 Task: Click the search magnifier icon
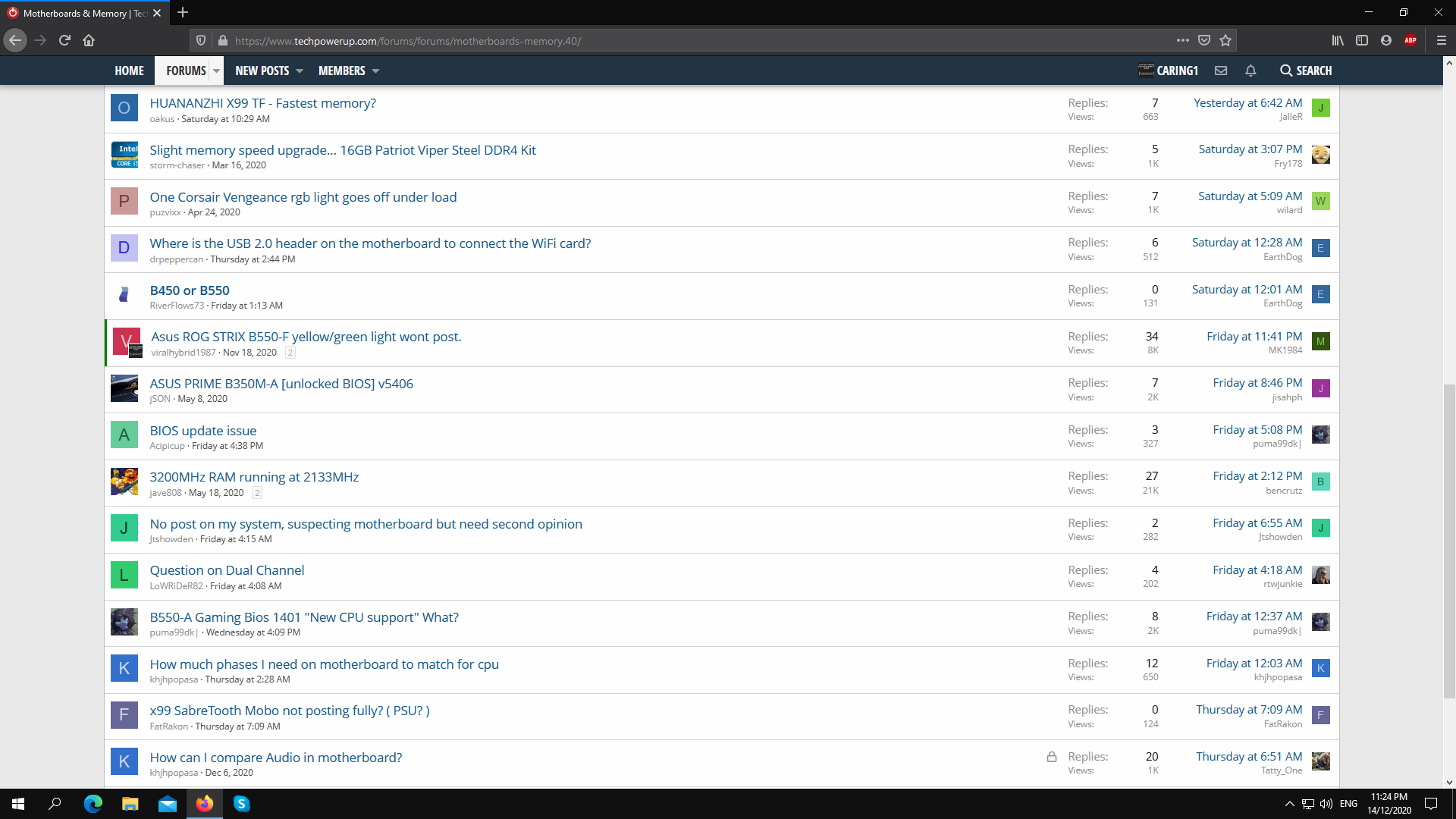1287,70
